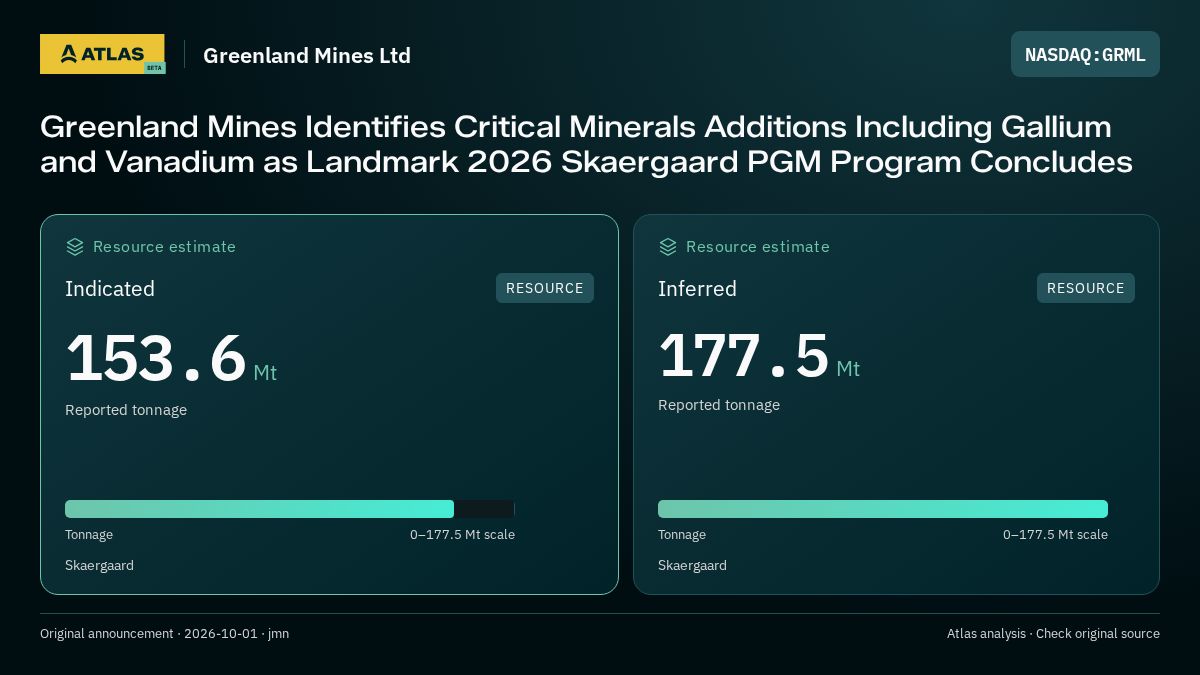The height and width of the screenshot is (675, 1200).
Task: Click the layers icon in Indicated card
Action: 75,247
